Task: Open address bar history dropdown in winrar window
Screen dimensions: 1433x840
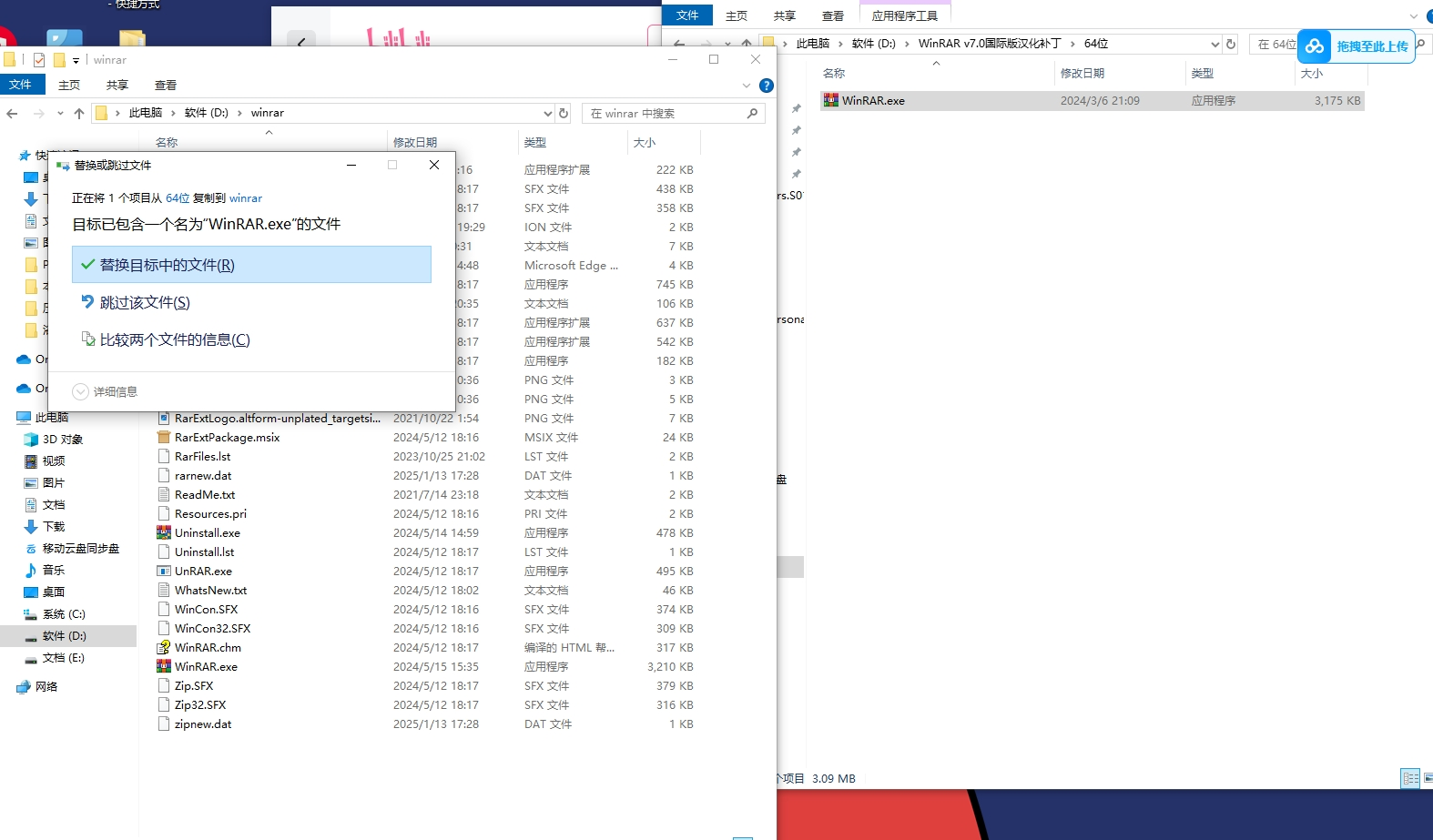Action: point(548,113)
